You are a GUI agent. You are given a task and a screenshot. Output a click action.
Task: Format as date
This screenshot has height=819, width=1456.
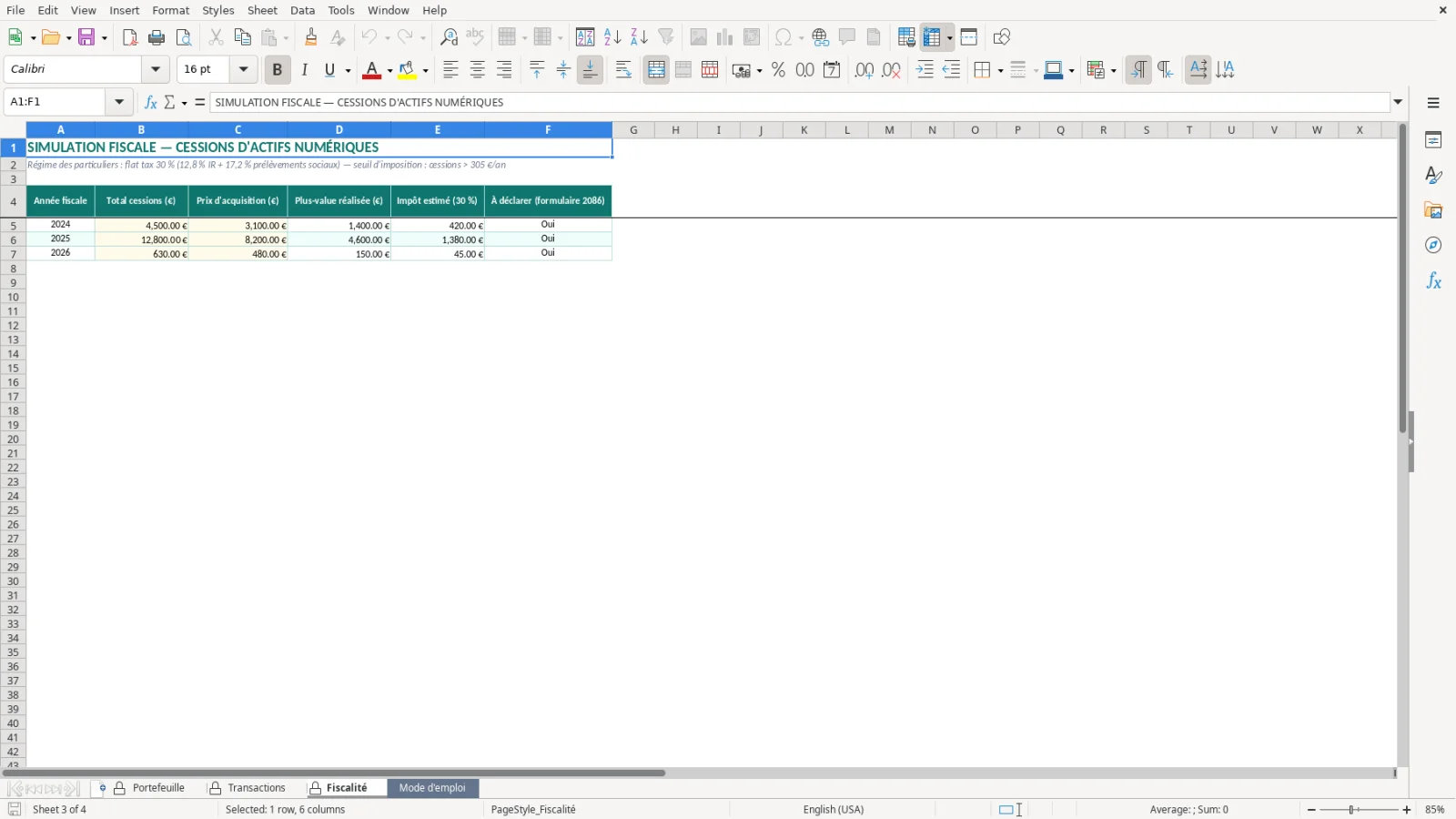[832, 70]
